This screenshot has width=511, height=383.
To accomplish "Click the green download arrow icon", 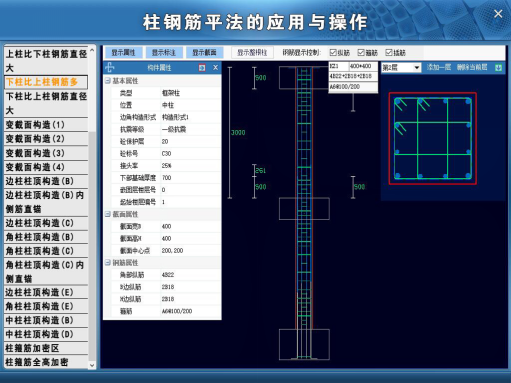I will point(499,68).
